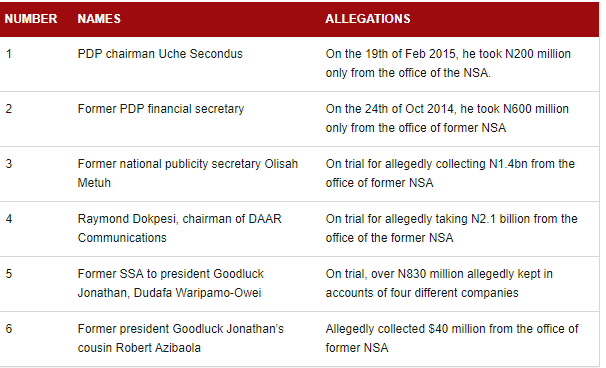Select the N2.1 billion allegation cell

pos(451,228)
